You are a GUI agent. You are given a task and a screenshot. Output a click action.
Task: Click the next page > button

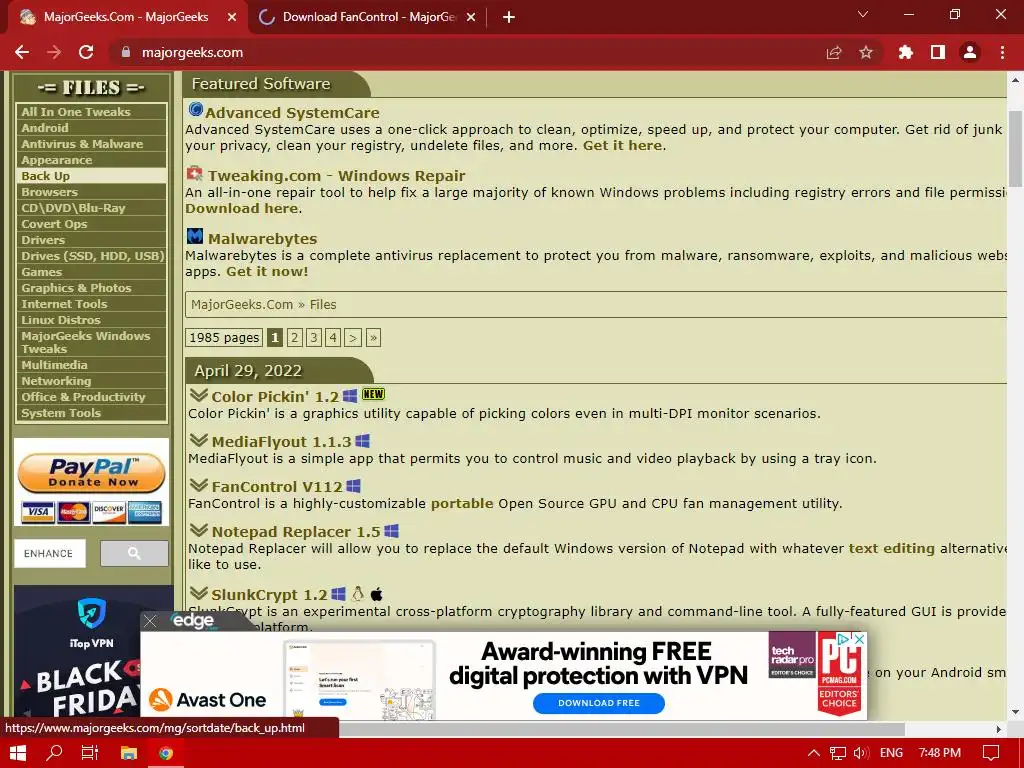coord(353,338)
